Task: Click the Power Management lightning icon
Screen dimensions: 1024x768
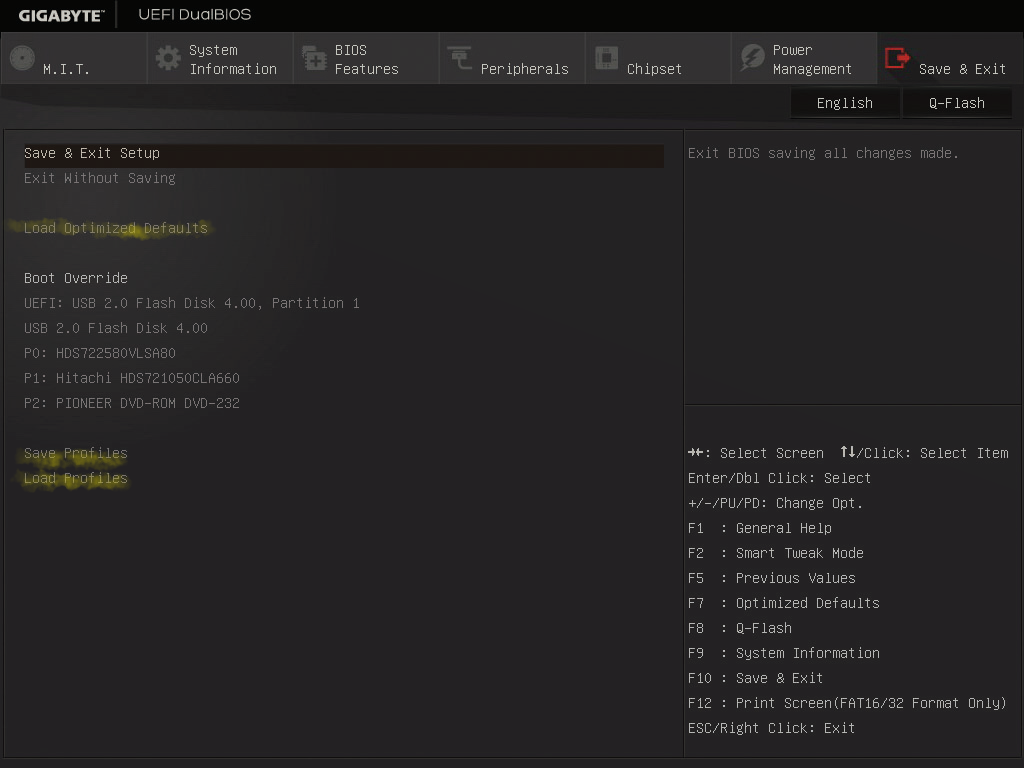Action: [752, 58]
